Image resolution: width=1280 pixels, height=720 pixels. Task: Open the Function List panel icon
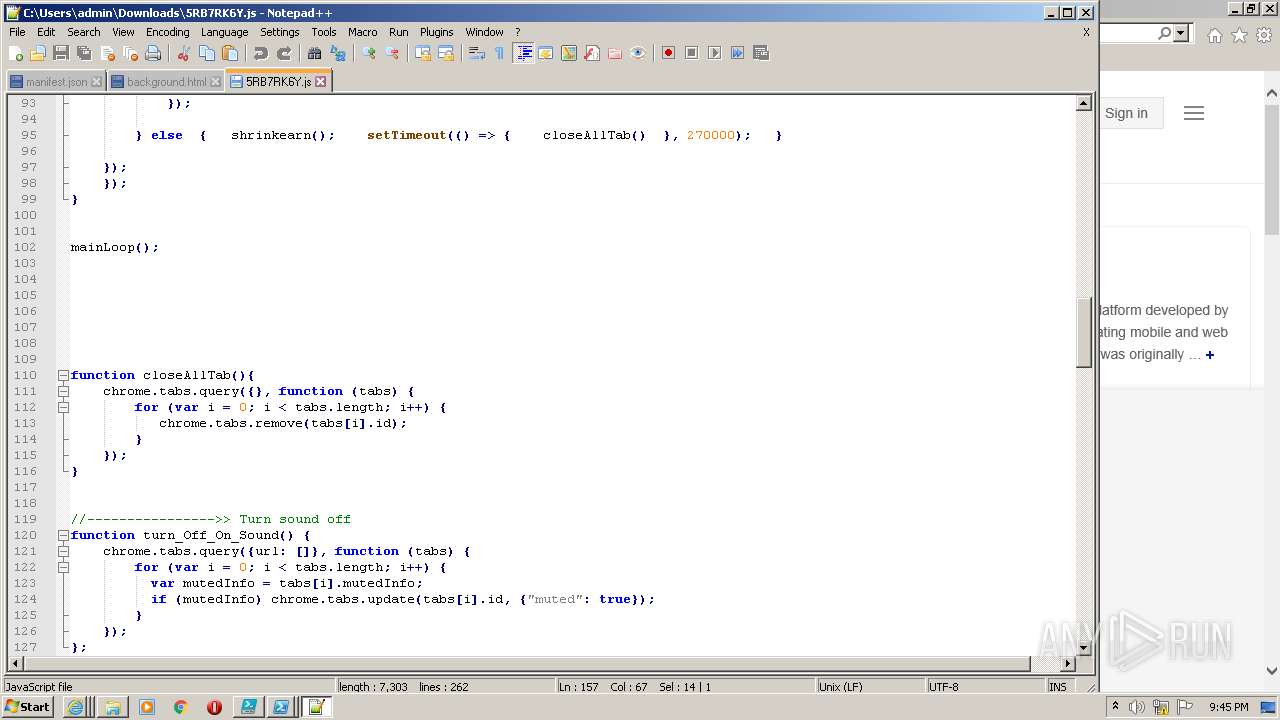[592, 53]
